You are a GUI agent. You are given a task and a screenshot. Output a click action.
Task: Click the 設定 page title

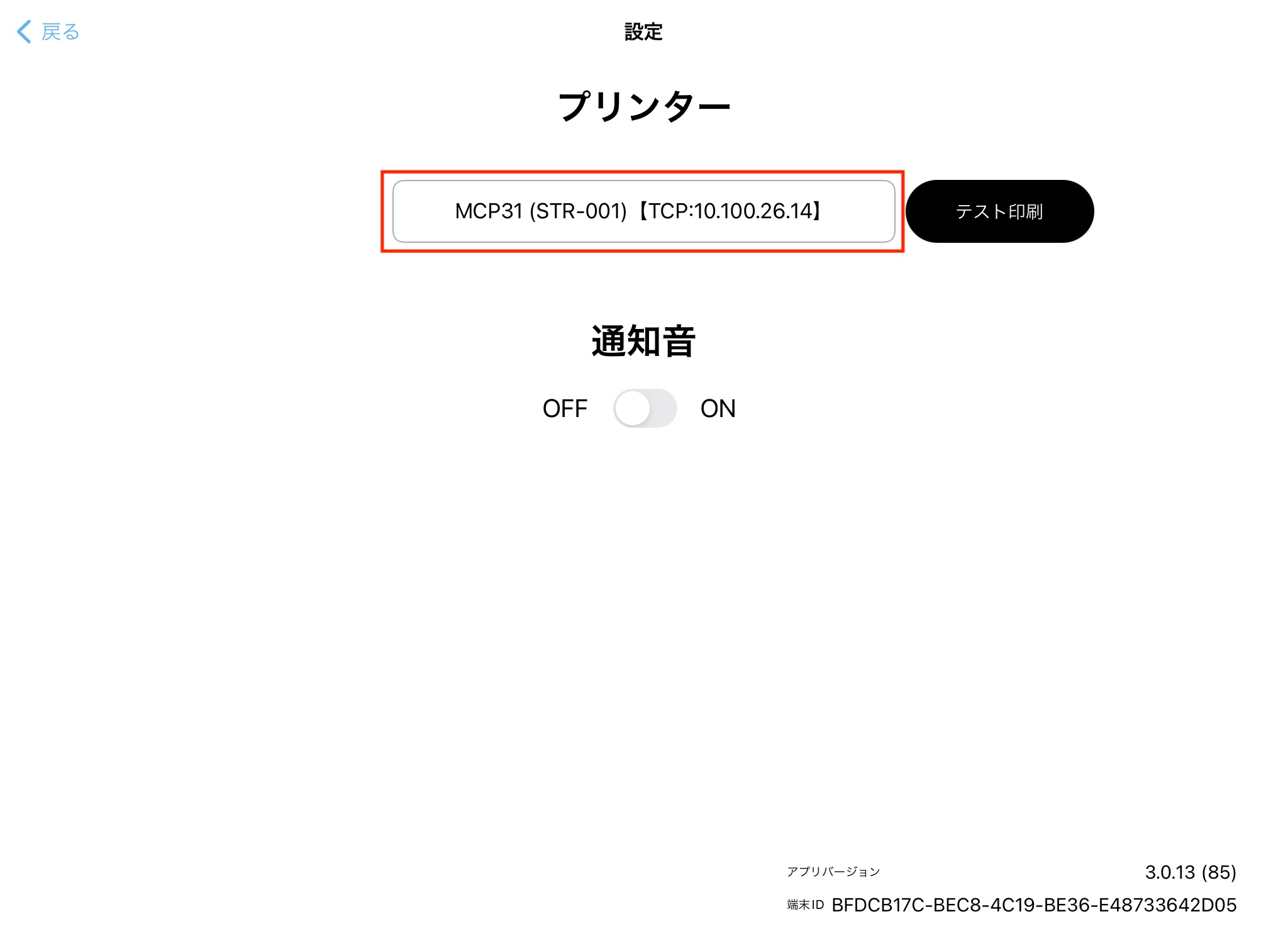pos(643,31)
